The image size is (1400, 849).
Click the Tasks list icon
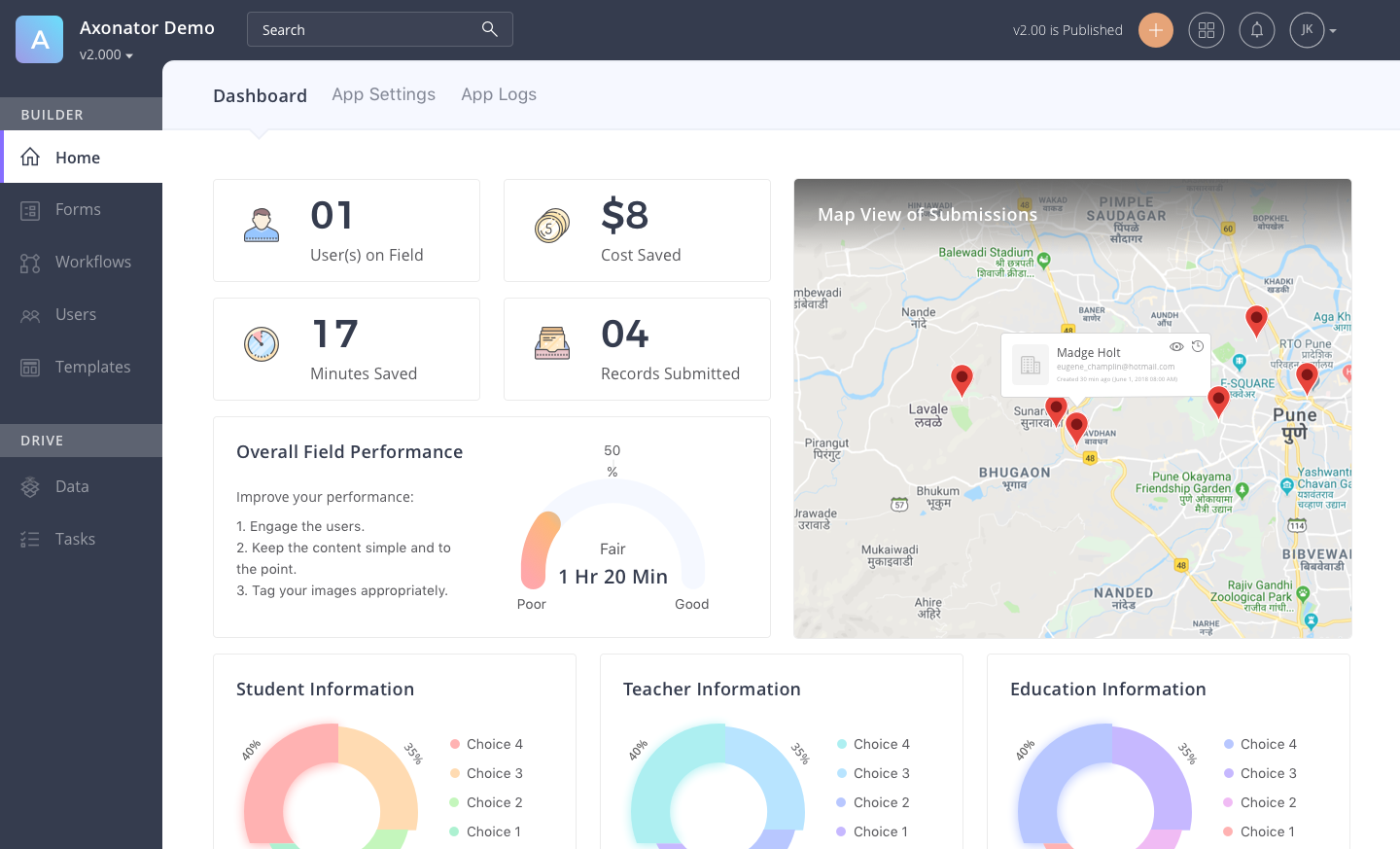click(30, 540)
